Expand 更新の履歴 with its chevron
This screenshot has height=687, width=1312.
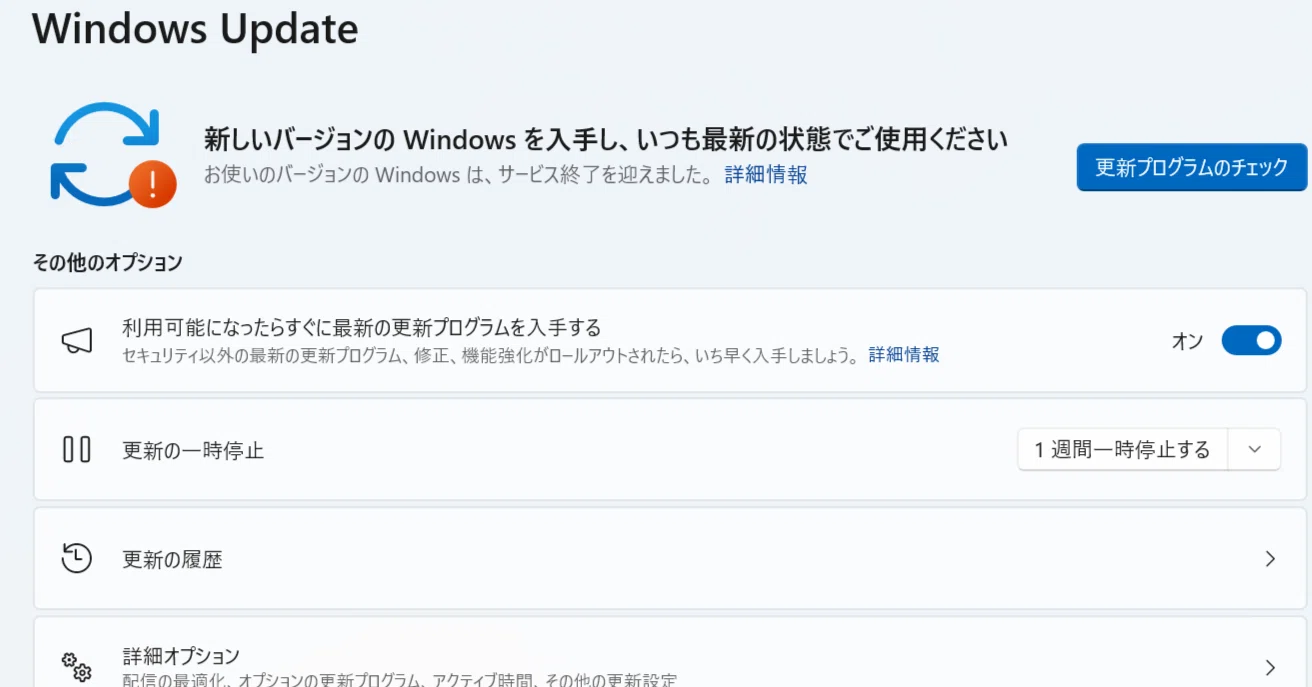[x=1270, y=559]
